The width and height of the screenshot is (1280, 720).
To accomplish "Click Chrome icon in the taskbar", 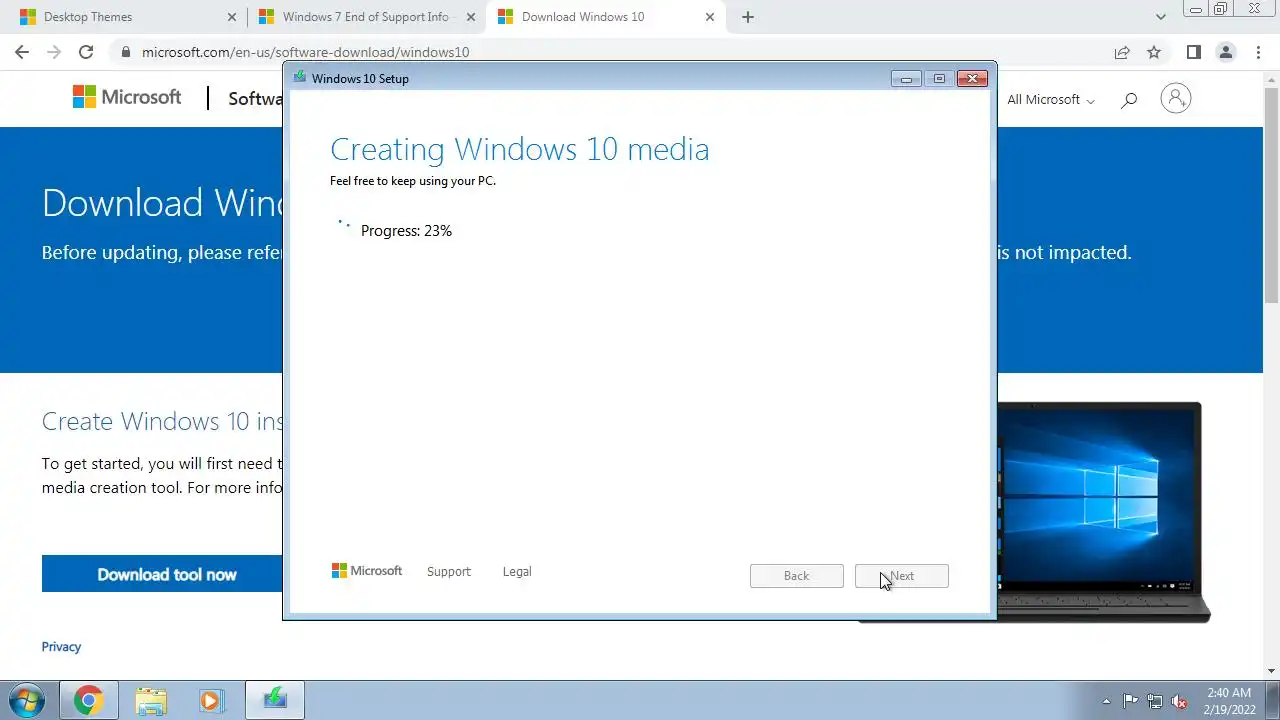I will pos(88,700).
